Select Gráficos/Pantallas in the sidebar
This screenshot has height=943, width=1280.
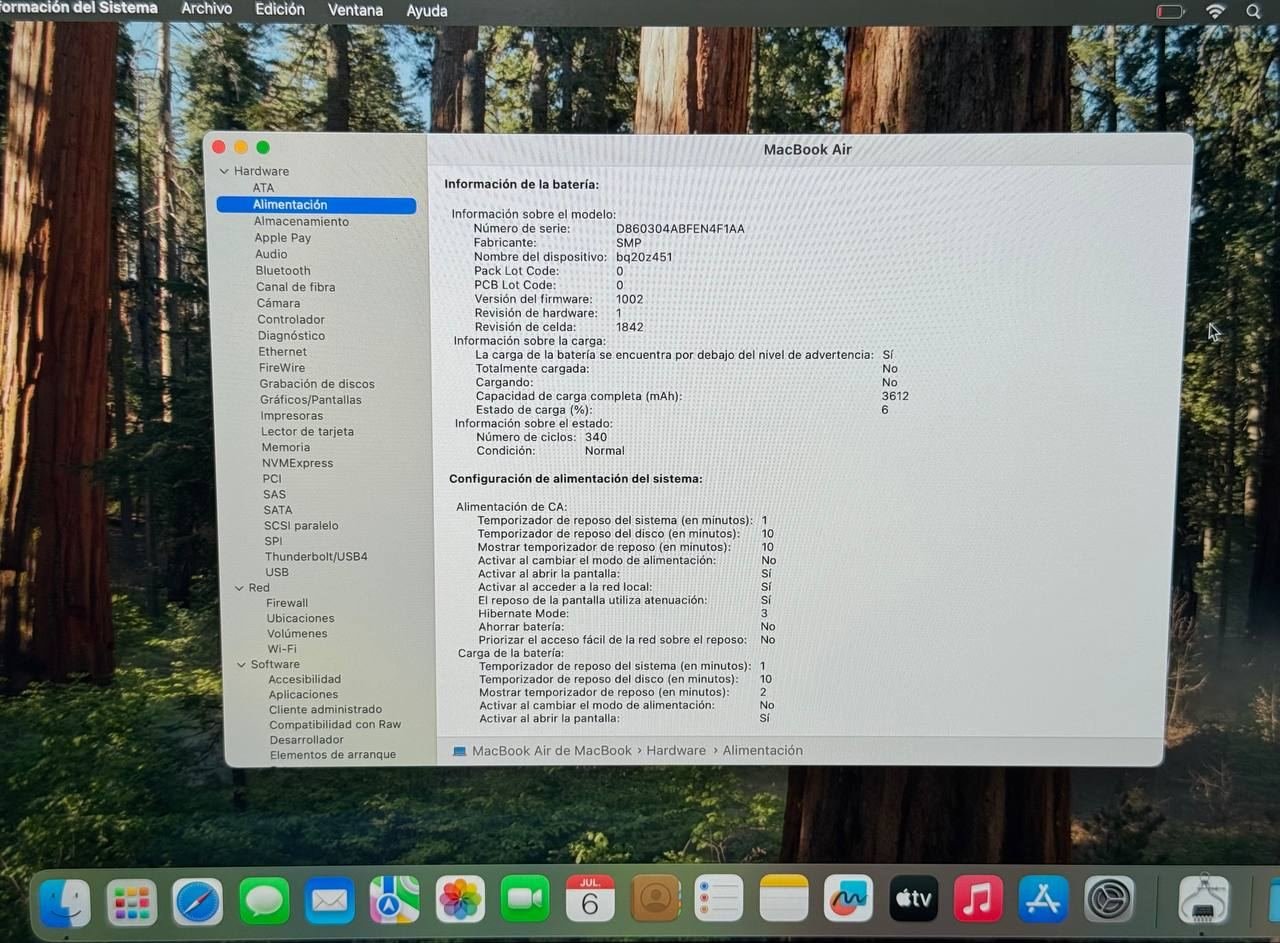[311, 399]
